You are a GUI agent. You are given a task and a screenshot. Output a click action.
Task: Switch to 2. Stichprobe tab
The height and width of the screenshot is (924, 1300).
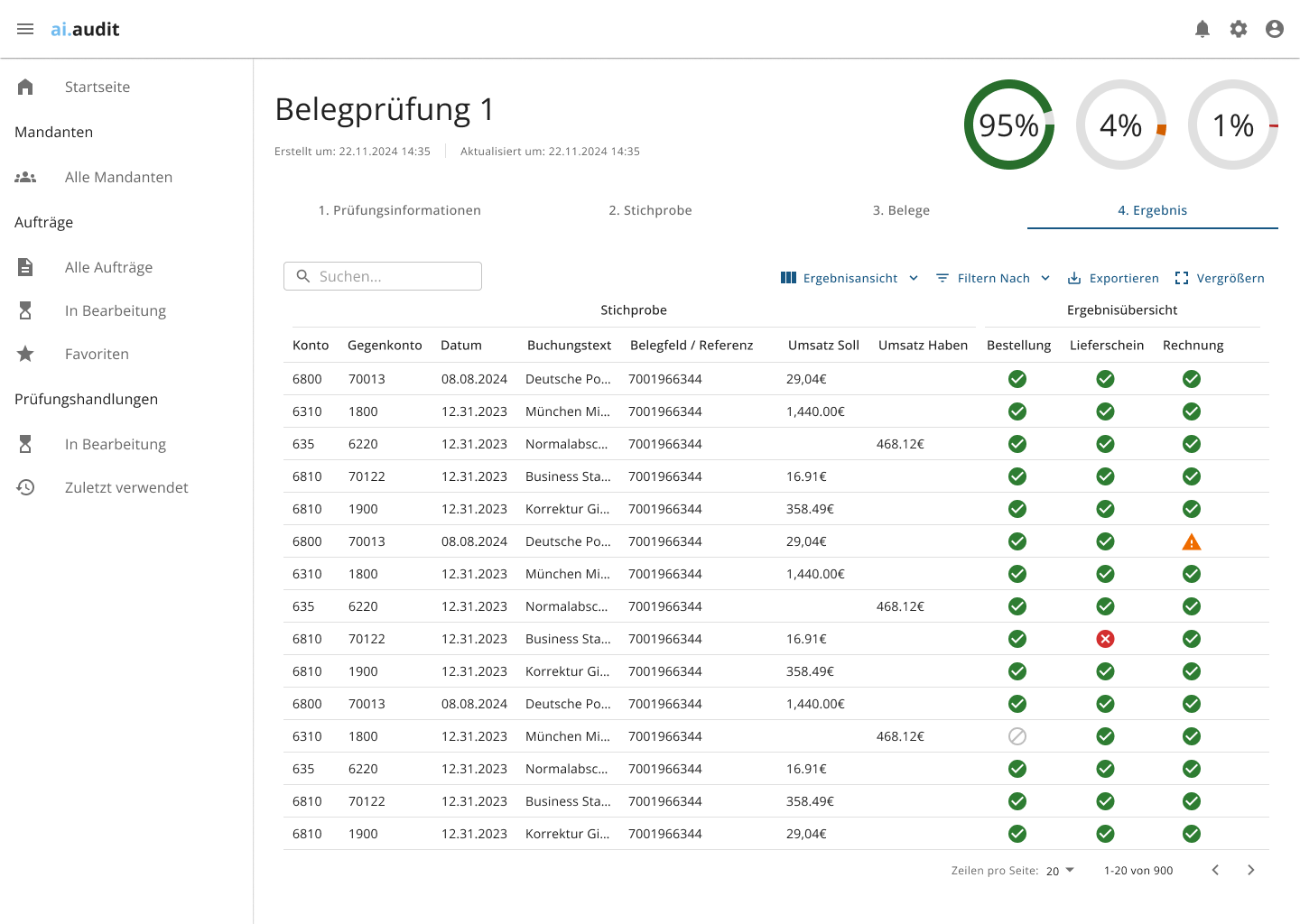pyautogui.click(x=650, y=210)
